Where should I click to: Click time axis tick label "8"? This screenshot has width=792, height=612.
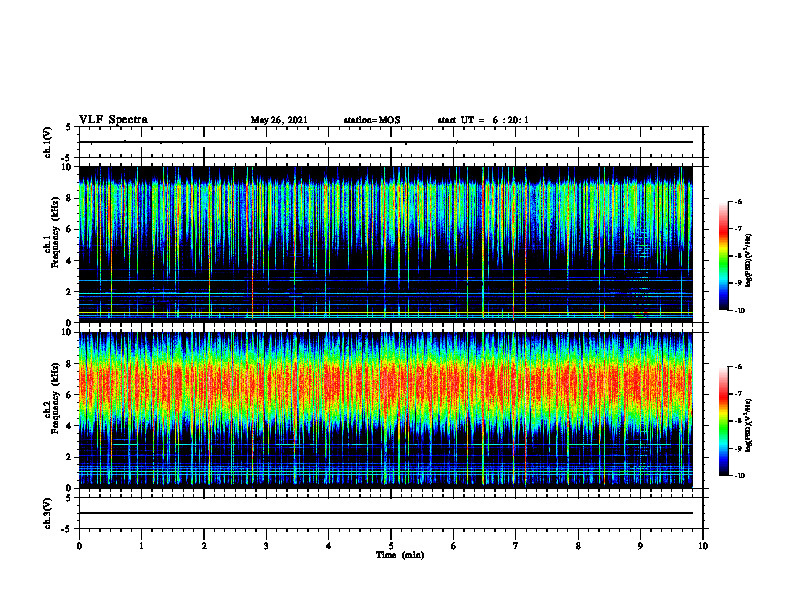pyautogui.click(x=578, y=545)
